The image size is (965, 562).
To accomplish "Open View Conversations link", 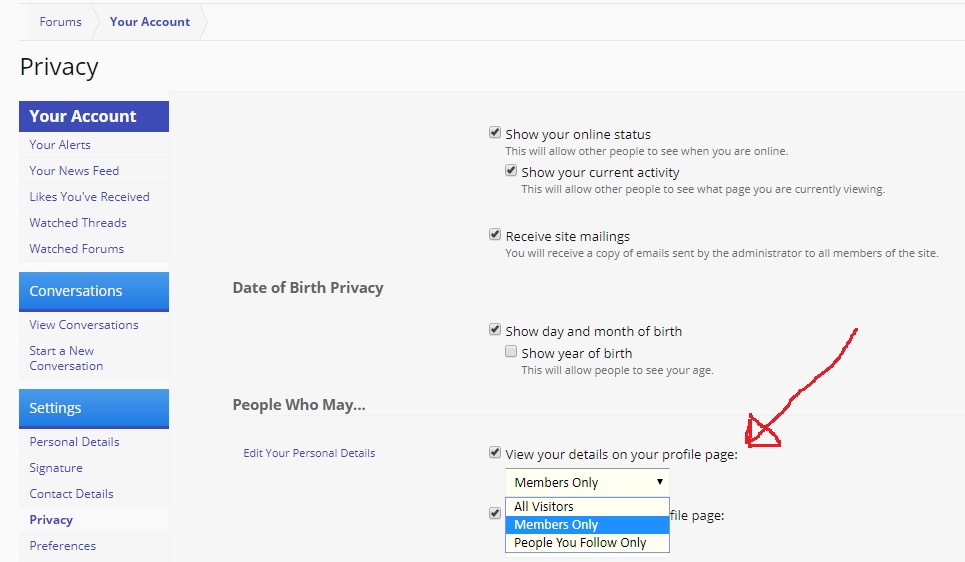I will (x=84, y=325).
